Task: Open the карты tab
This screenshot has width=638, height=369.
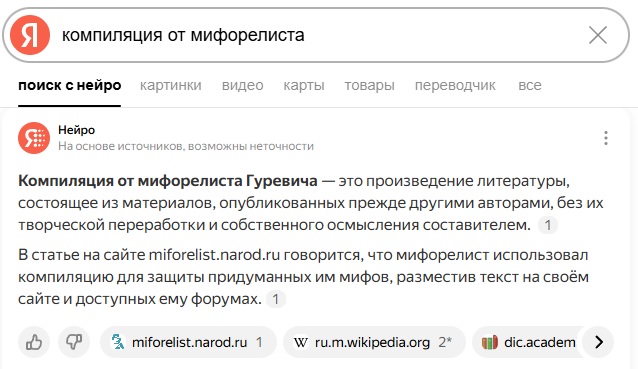Action: click(304, 85)
